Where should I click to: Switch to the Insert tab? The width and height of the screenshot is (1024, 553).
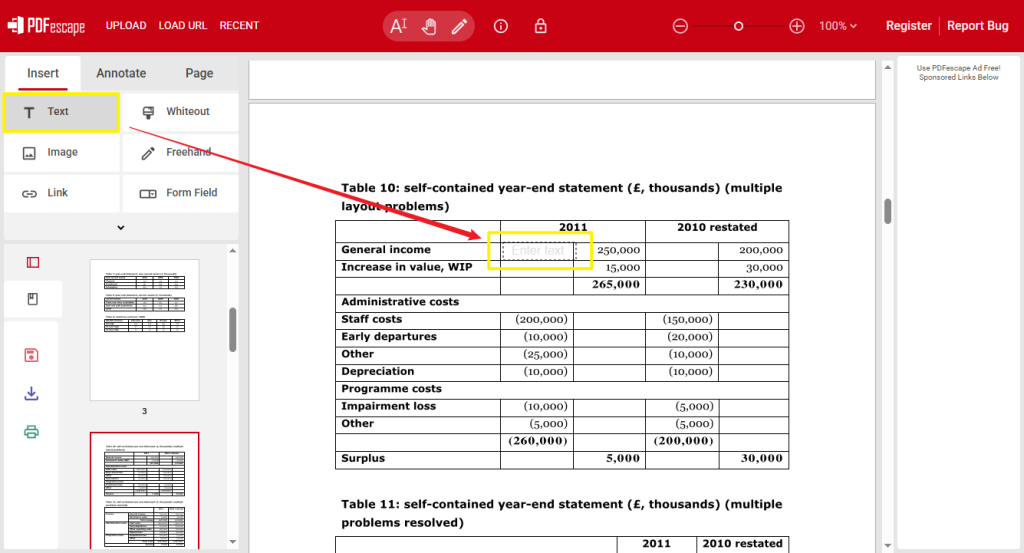click(43, 73)
